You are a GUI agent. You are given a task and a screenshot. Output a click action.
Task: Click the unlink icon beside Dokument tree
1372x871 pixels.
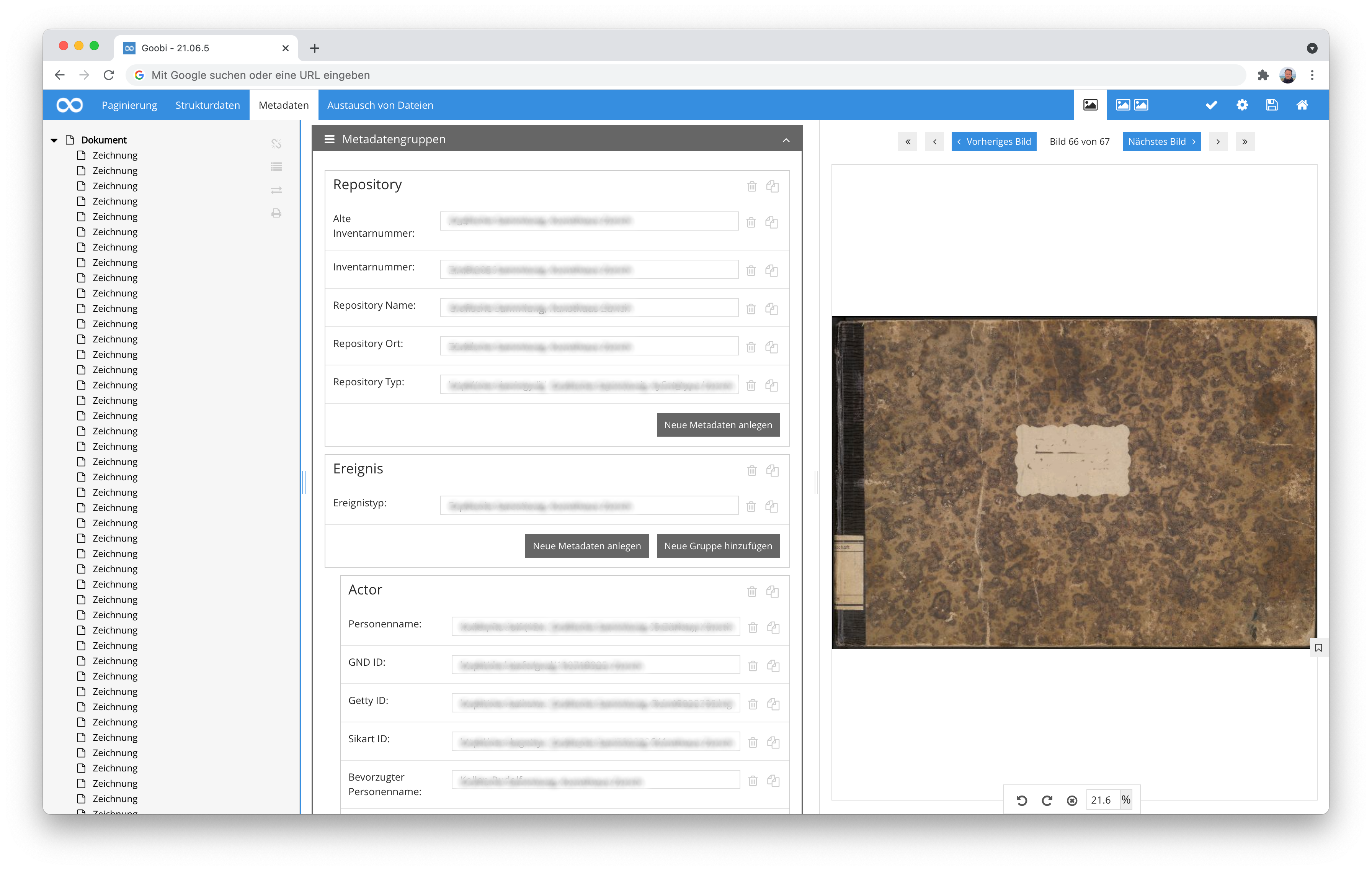point(276,144)
